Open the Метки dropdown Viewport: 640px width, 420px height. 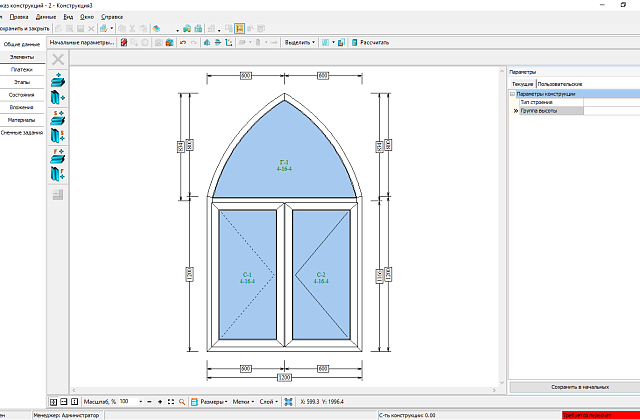pyautogui.click(x=243, y=402)
